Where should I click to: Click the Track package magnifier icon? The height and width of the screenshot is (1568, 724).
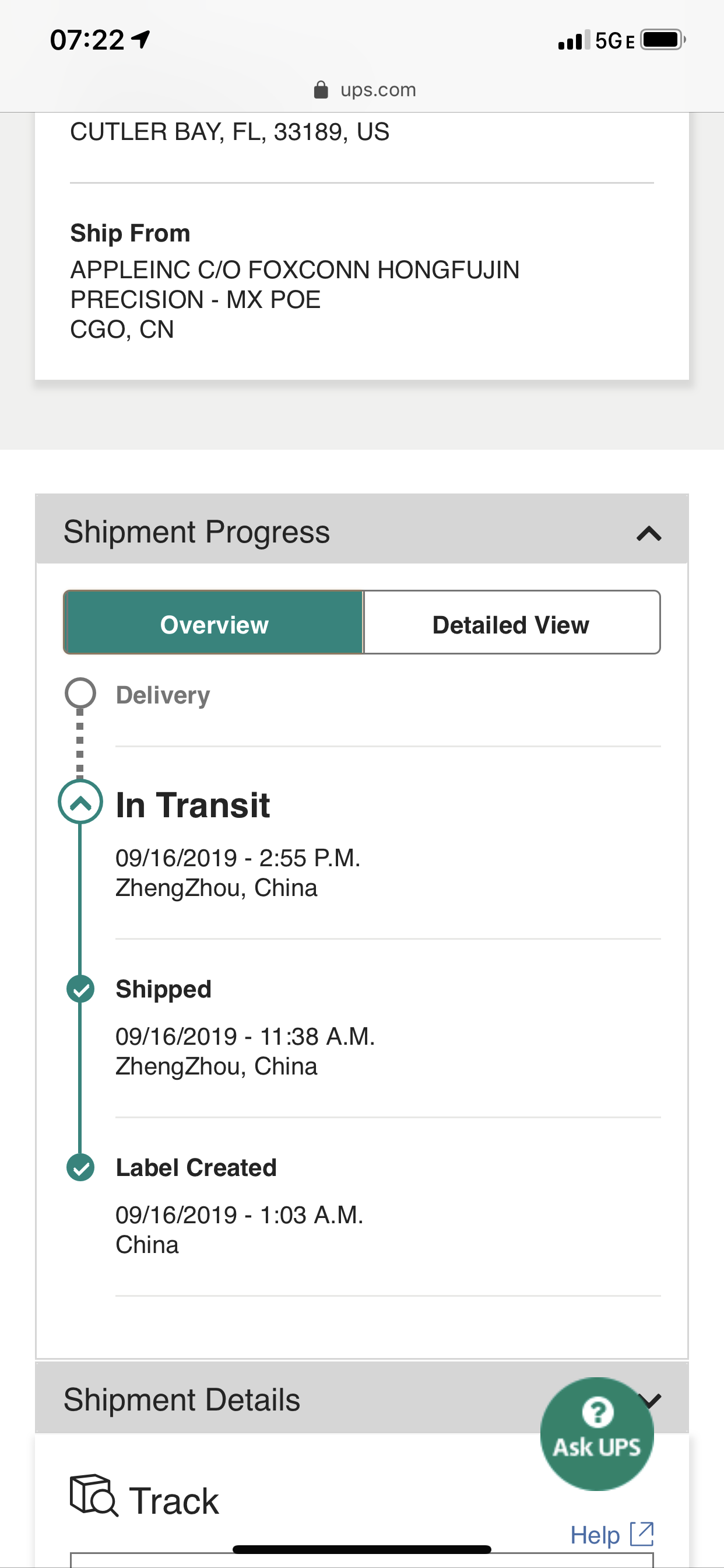pos(94,1495)
